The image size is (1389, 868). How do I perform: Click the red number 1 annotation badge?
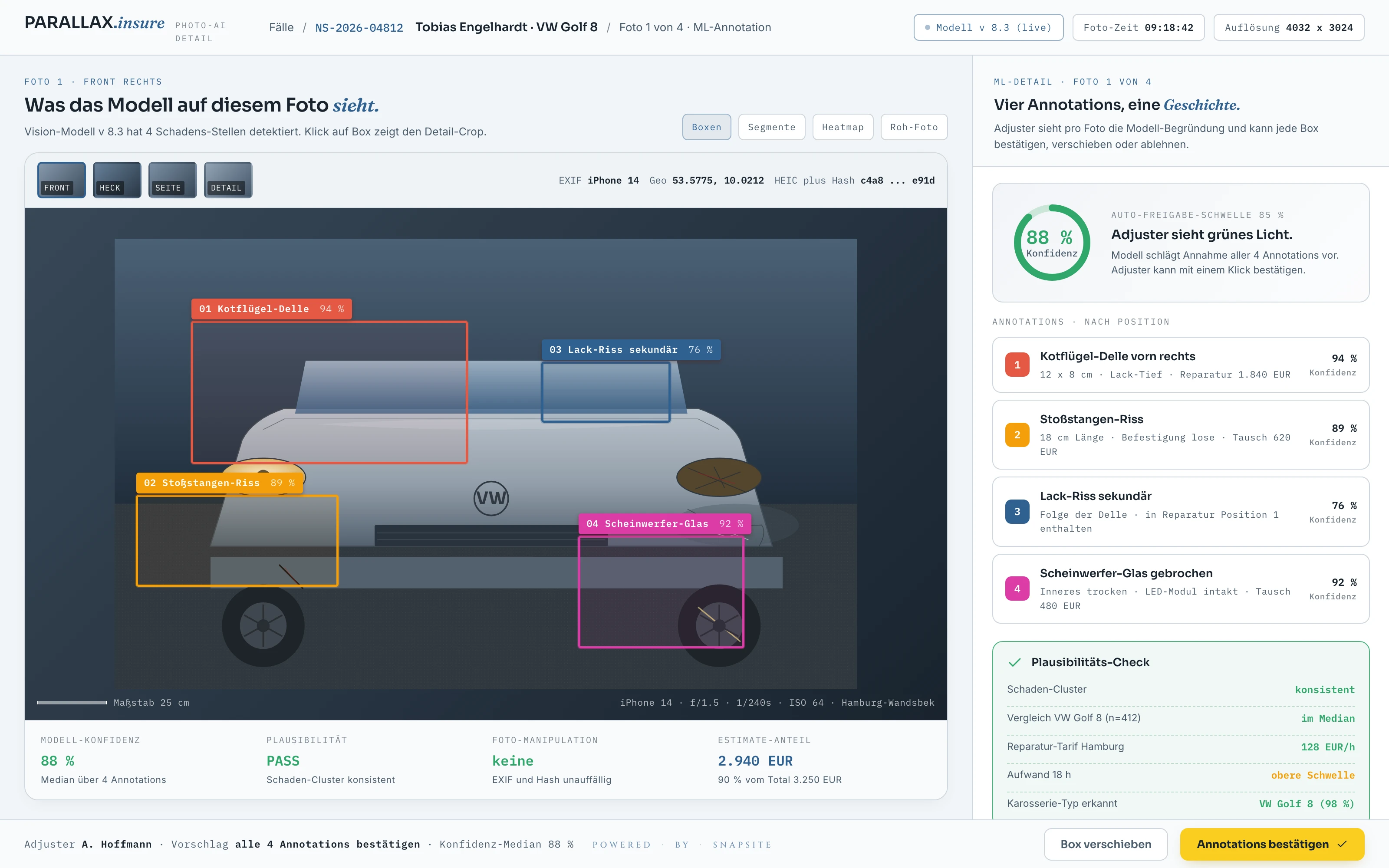[1017, 365]
